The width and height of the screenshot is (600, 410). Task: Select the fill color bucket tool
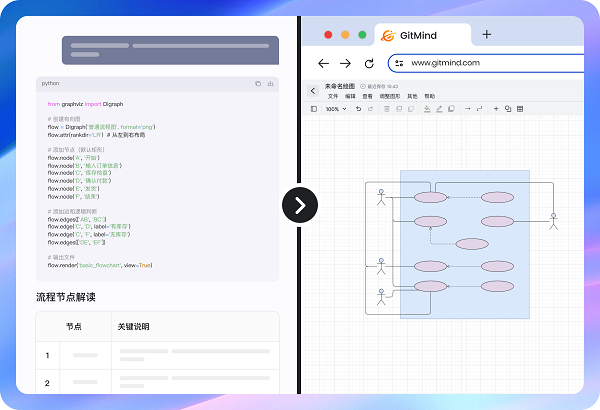click(x=425, y=109)
